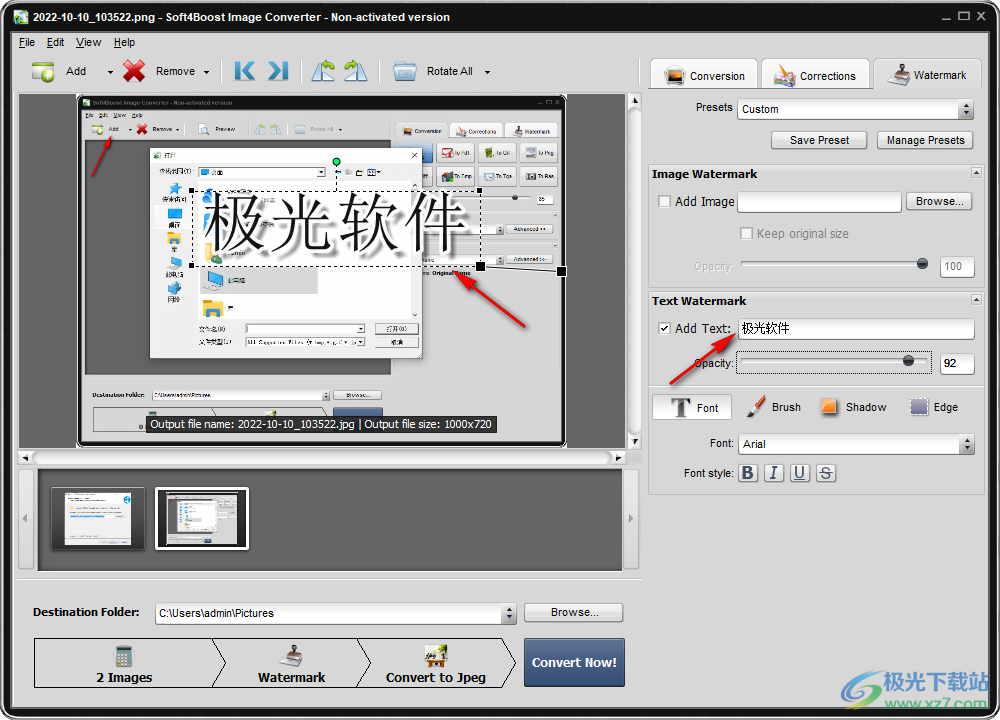Click the text watermark opacity slider

click(834, 362)
